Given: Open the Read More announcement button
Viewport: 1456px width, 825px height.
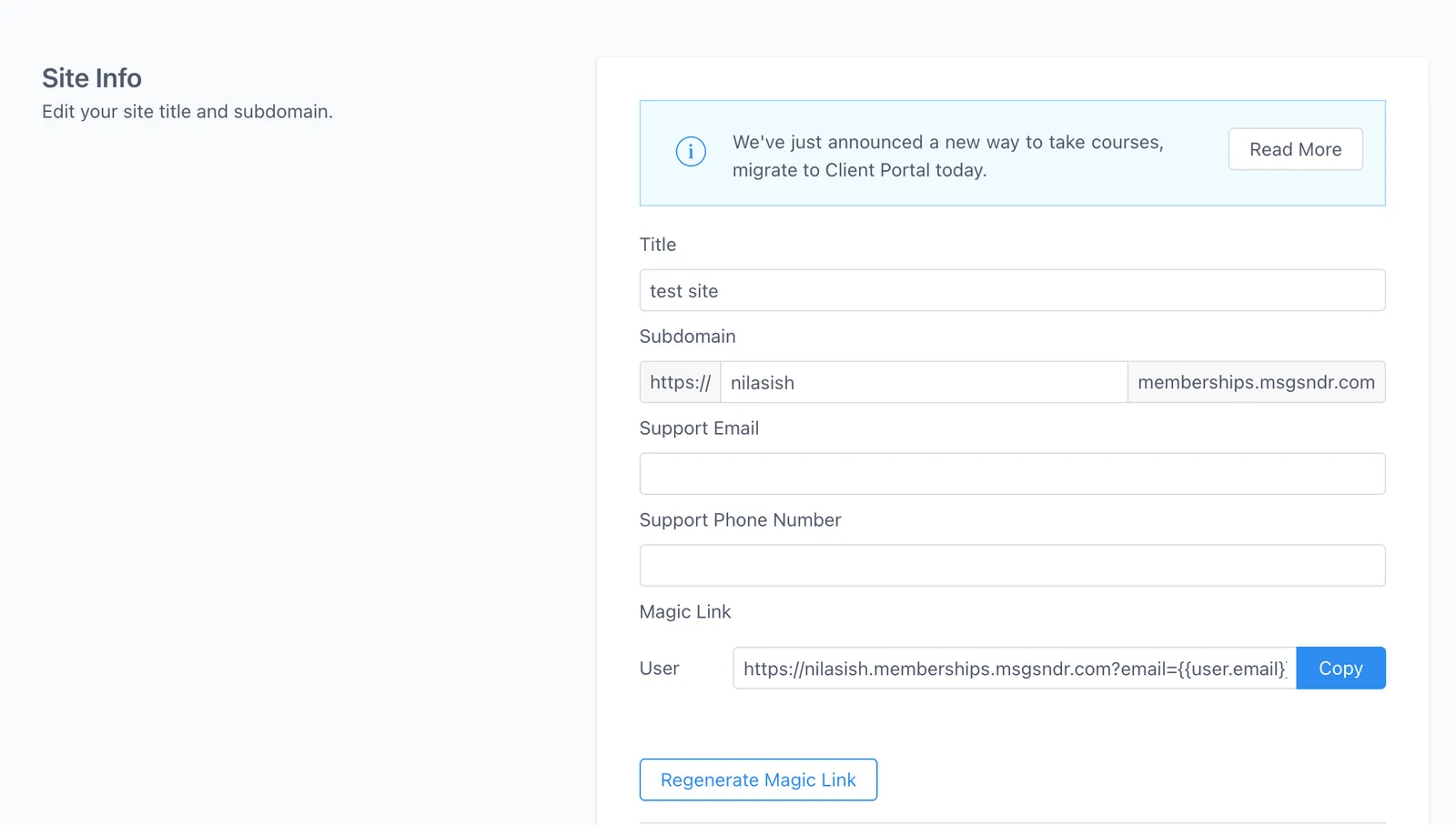Looking at the screenshot, I should [x=1295, y=149].
